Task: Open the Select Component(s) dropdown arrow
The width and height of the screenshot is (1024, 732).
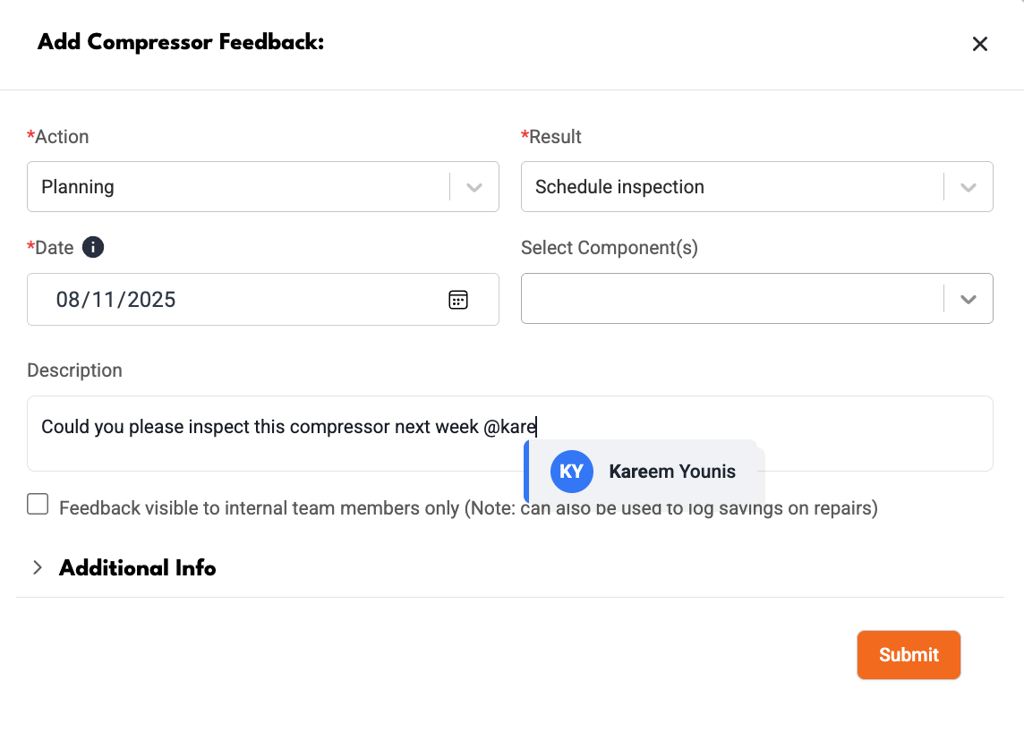Action: coord(968,299)
